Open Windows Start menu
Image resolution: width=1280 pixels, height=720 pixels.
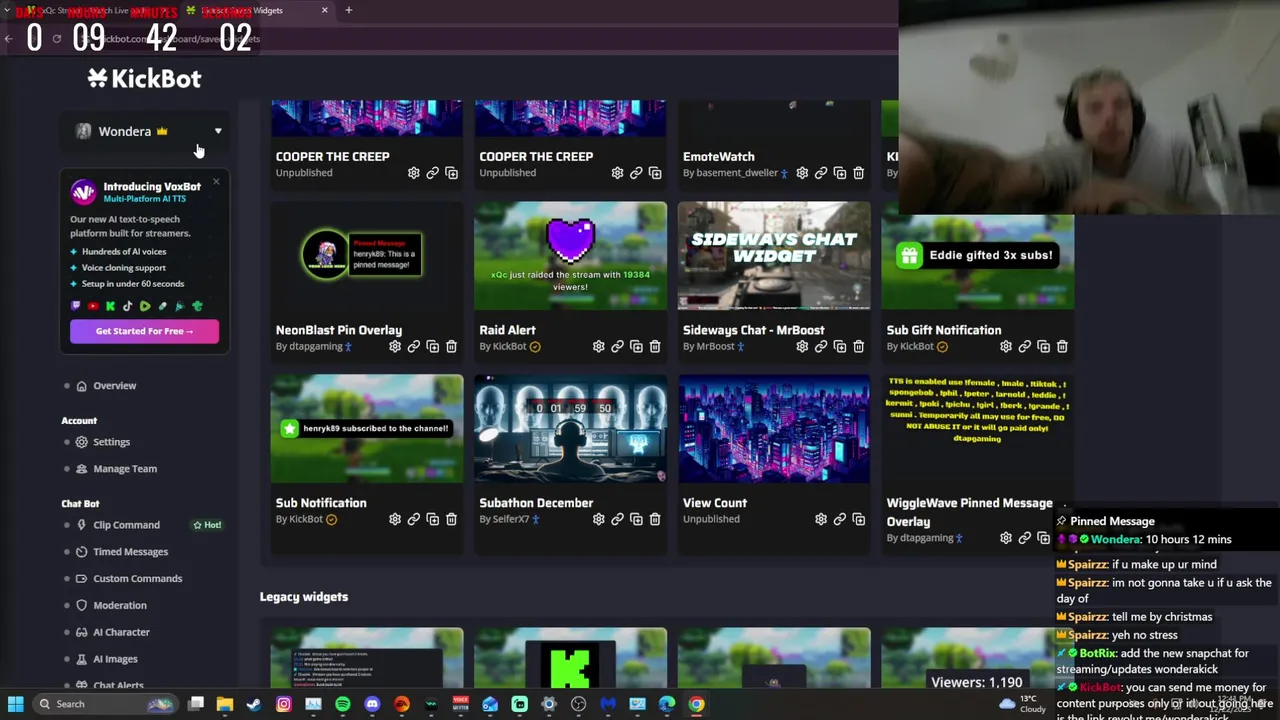coord(15,704)
